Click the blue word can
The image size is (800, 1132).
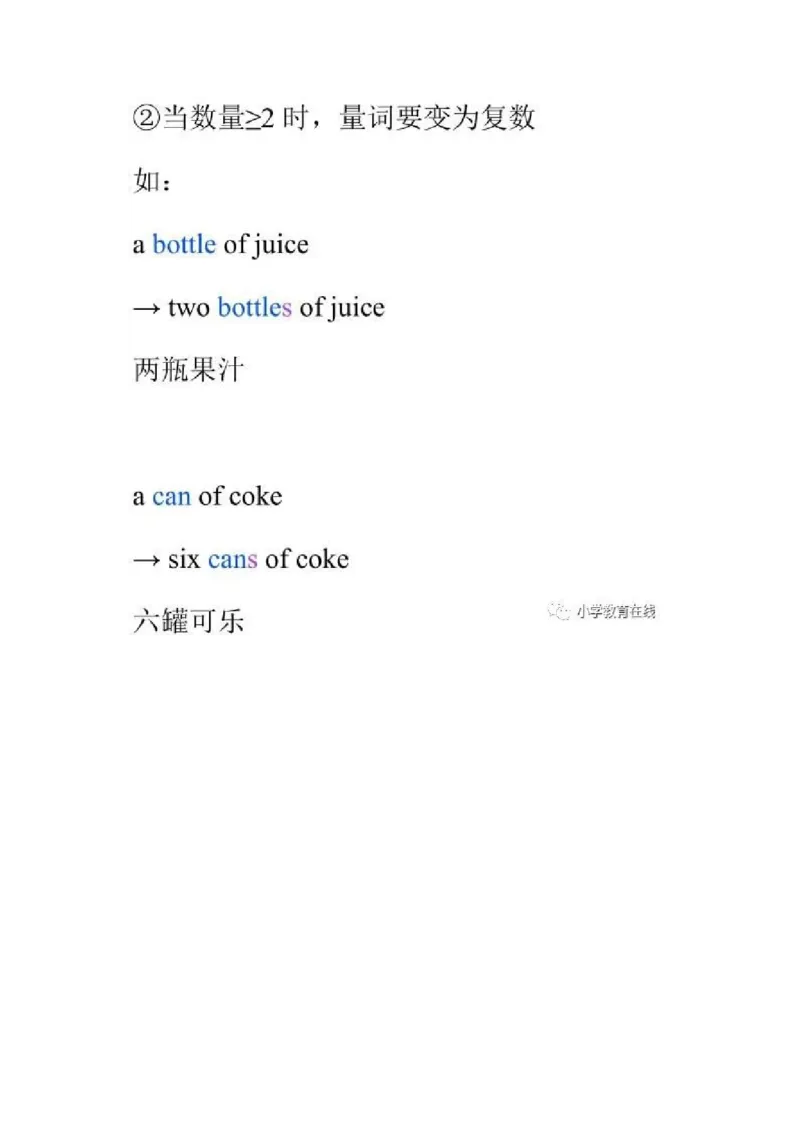(x=172, y=497)
